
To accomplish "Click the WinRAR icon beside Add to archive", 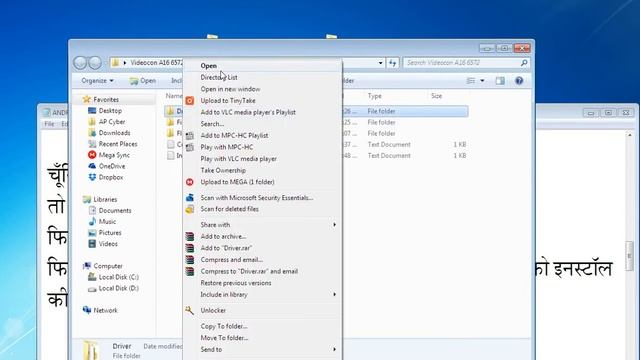I will point(189,236).
